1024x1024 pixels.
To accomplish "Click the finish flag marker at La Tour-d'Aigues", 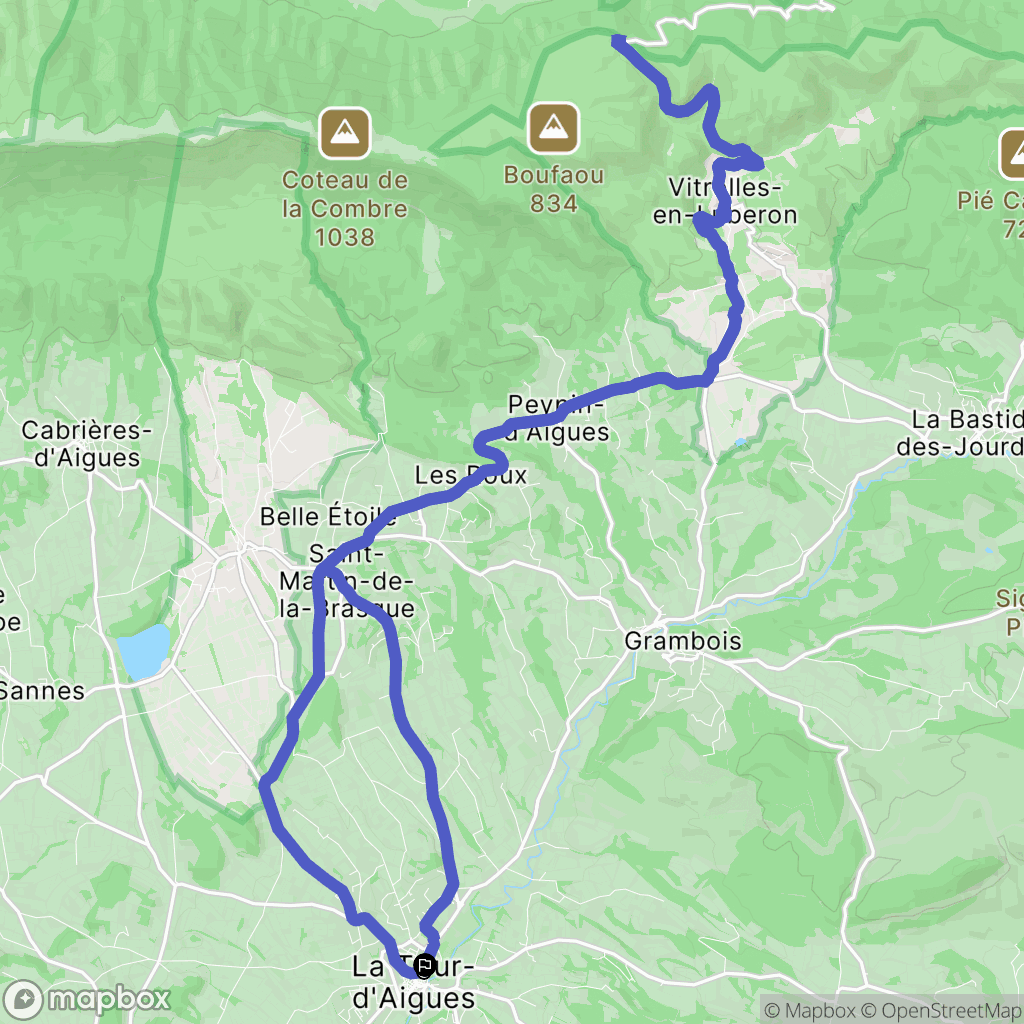I will point(424,966).
